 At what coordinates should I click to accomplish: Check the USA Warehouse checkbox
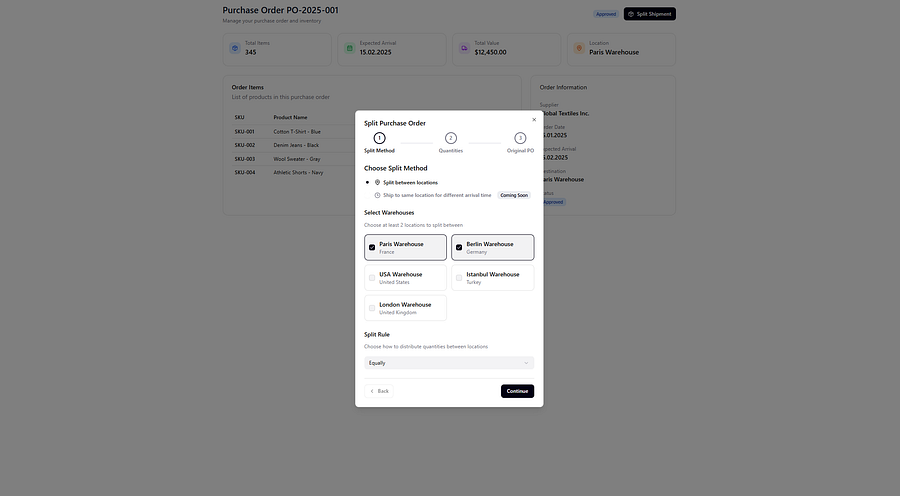pyautogui.click(x=372, y=278)
